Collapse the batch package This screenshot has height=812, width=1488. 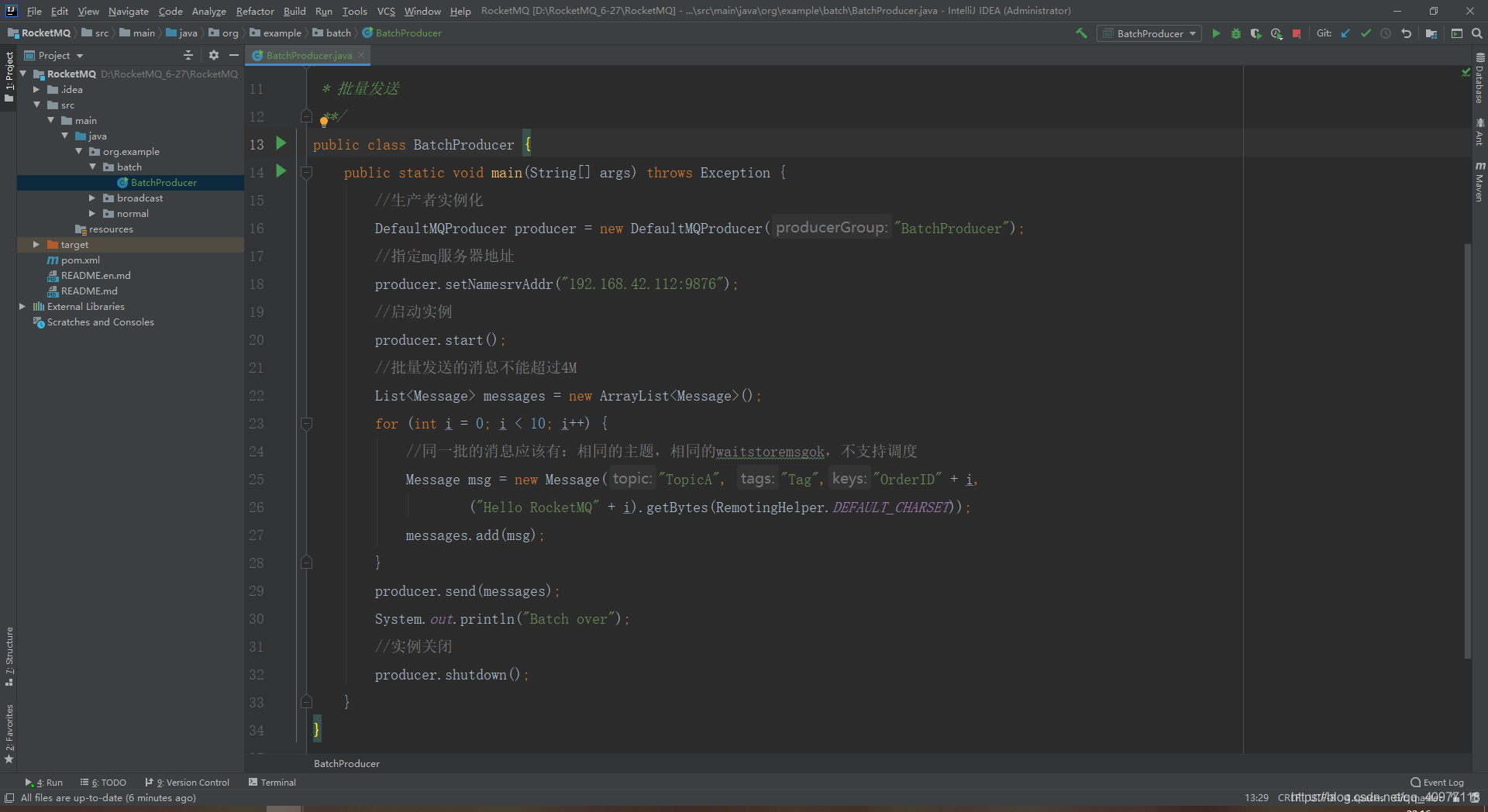[x=92, y=167]
